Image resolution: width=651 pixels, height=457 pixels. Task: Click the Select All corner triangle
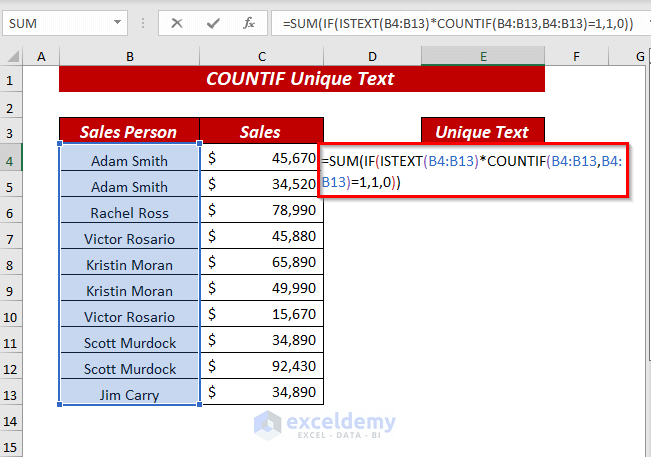[15, 58]
